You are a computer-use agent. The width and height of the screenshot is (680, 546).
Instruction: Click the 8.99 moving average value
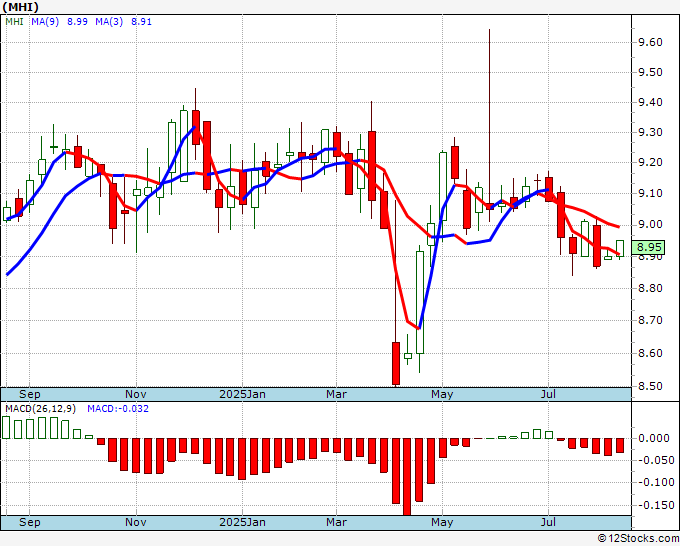click(77, 22)
